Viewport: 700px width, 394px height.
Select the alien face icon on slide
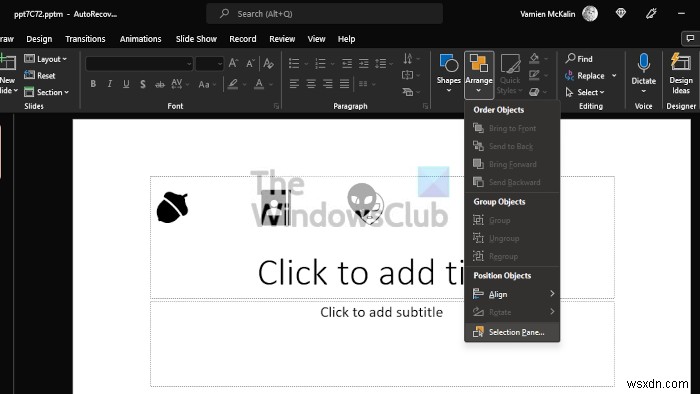(365, 203)
